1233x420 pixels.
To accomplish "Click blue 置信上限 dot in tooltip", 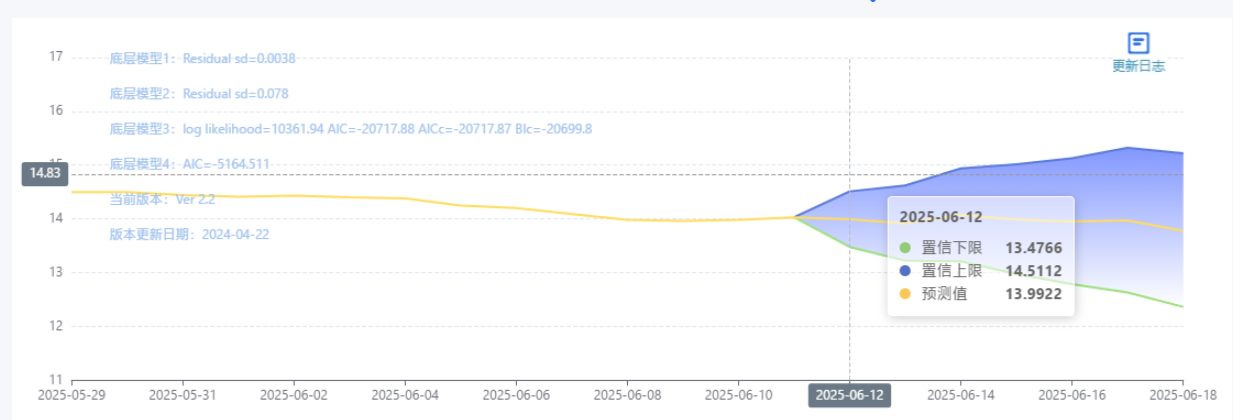I will point(906,271).
